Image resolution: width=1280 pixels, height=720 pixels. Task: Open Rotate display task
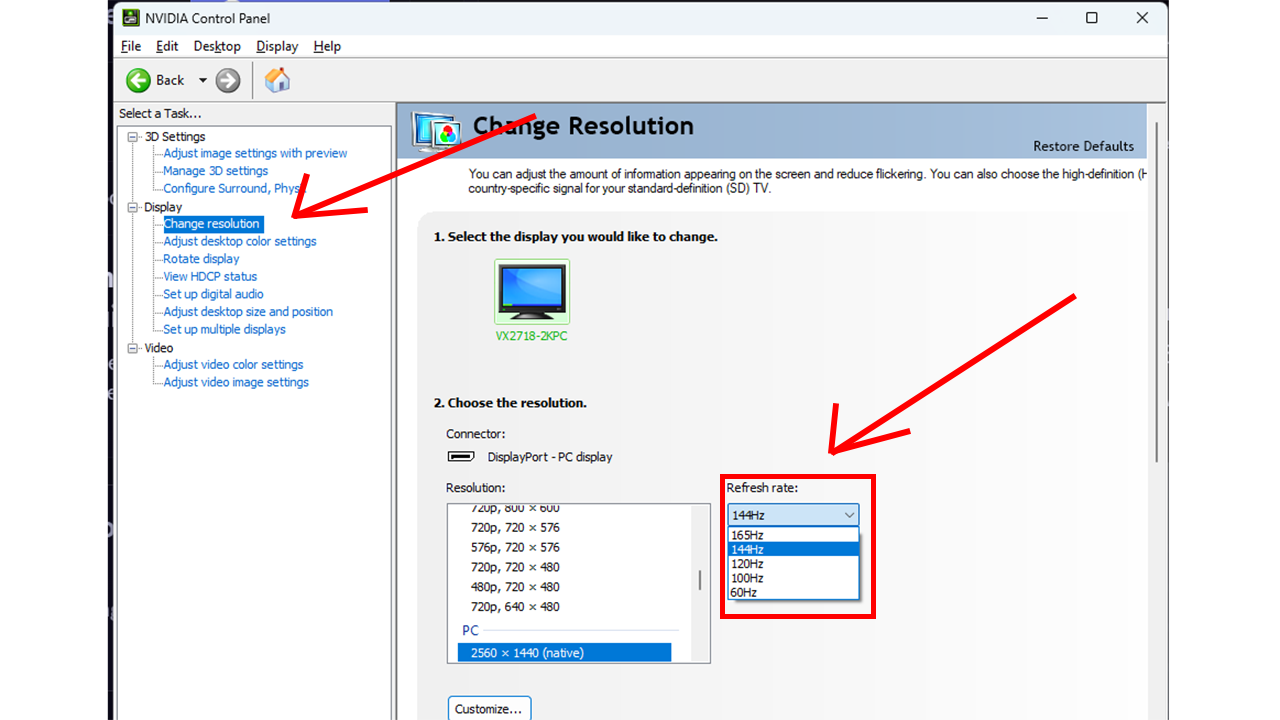201,259
